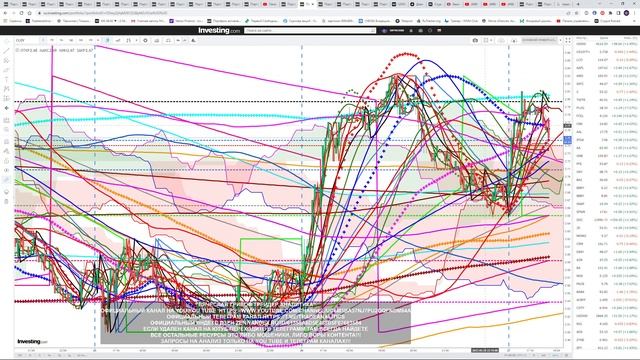Open the chart patterns tool
640x360 pixels.
click(x=6, y=89)
